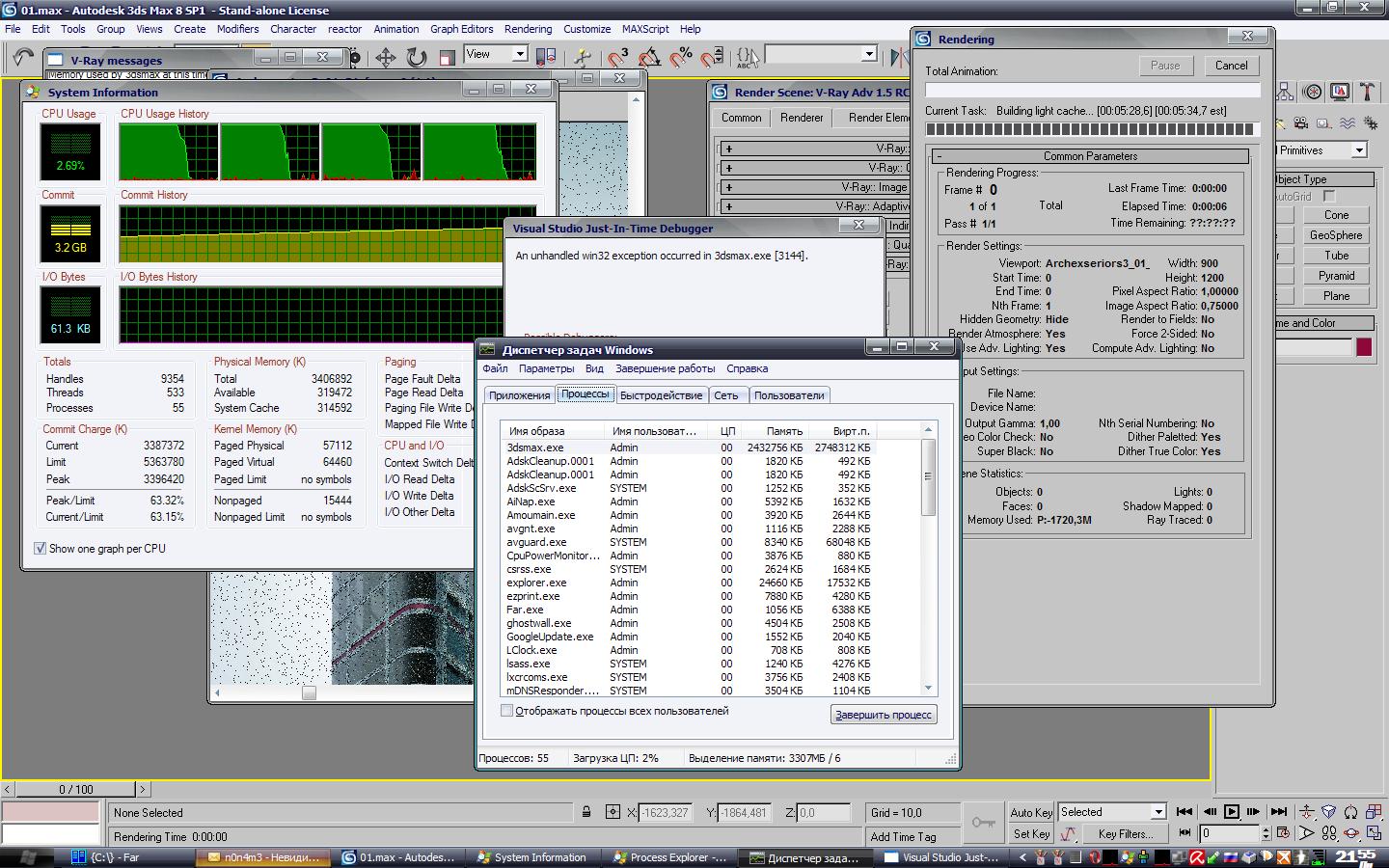Open the Display panel tab icon
Image resolution: width=1389 pixels, height=868 pixels.
pyautogui.click(x=1339, y=92)
